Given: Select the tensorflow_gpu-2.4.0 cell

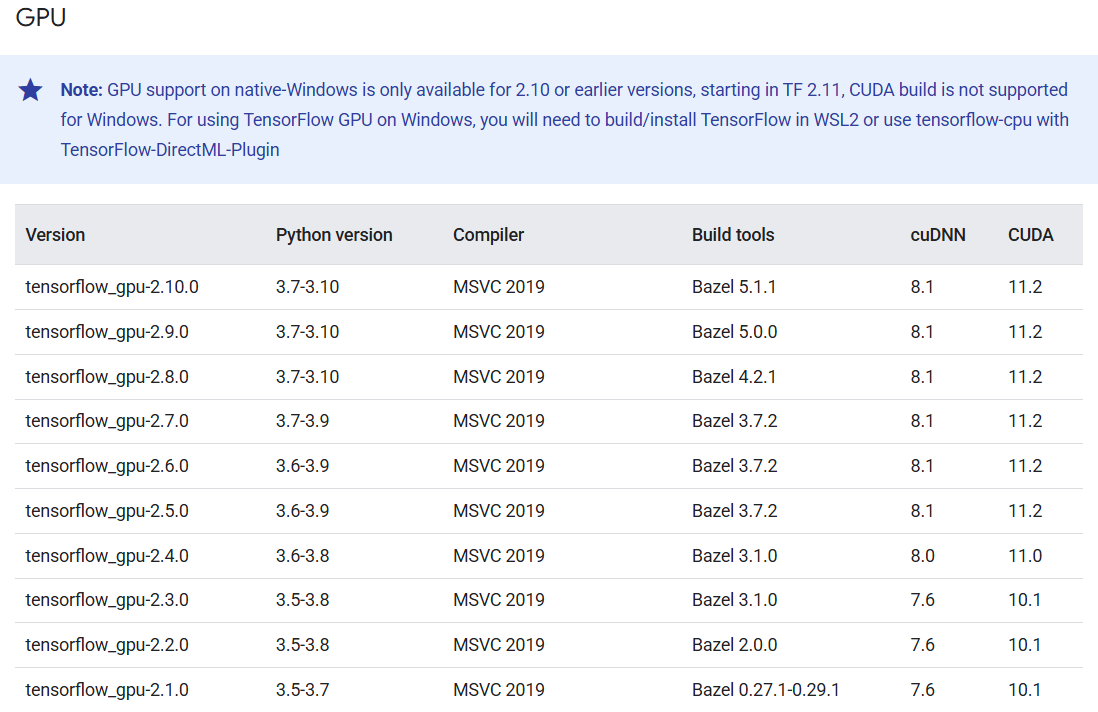Looking at the screenshot, I should coord(107,556).
